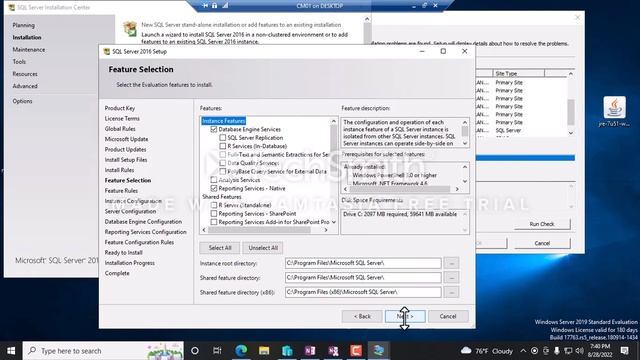
Task: Open File Explorer from the taskbar
Action: pos(264,351)
